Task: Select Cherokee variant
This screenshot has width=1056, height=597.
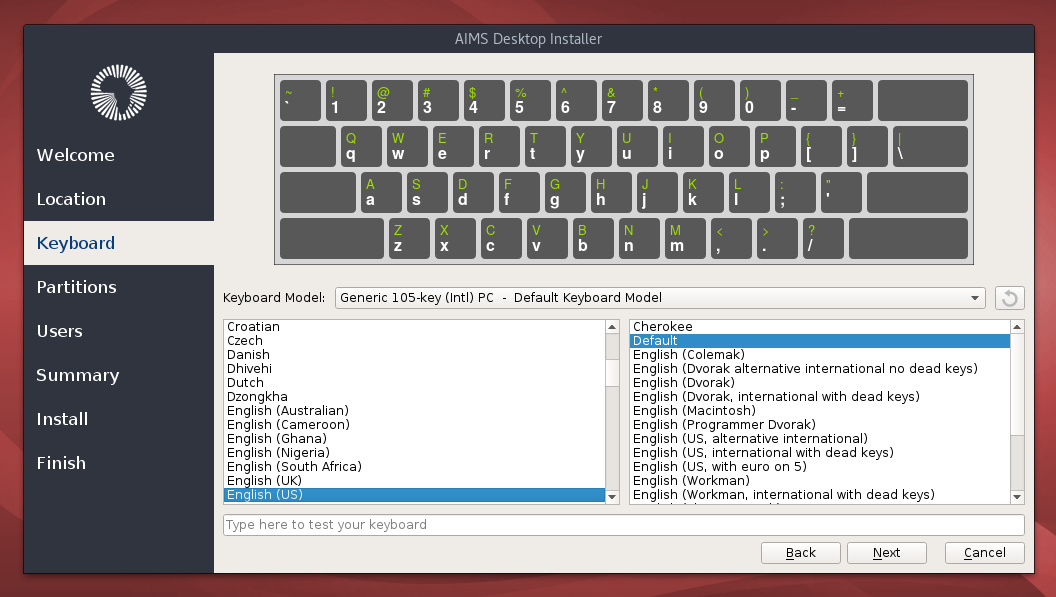Action: point(820,327)
